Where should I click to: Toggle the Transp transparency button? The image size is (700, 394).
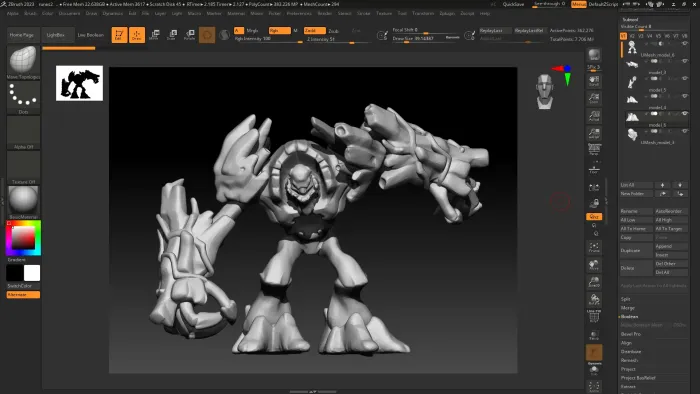[594, 335]
